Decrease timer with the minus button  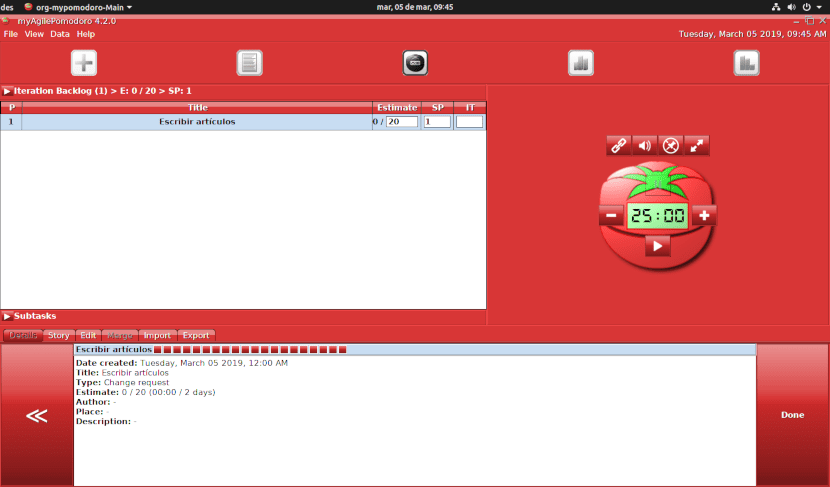point(611,215)
